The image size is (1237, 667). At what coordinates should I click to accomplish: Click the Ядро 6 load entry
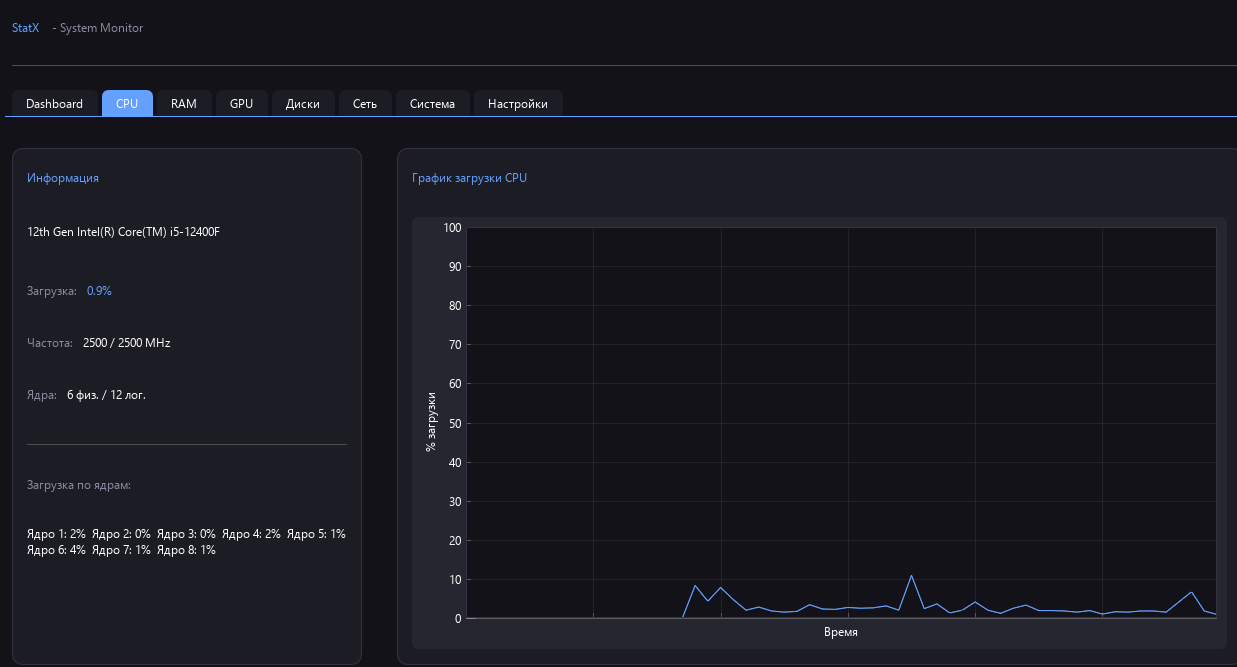point(57,549)
